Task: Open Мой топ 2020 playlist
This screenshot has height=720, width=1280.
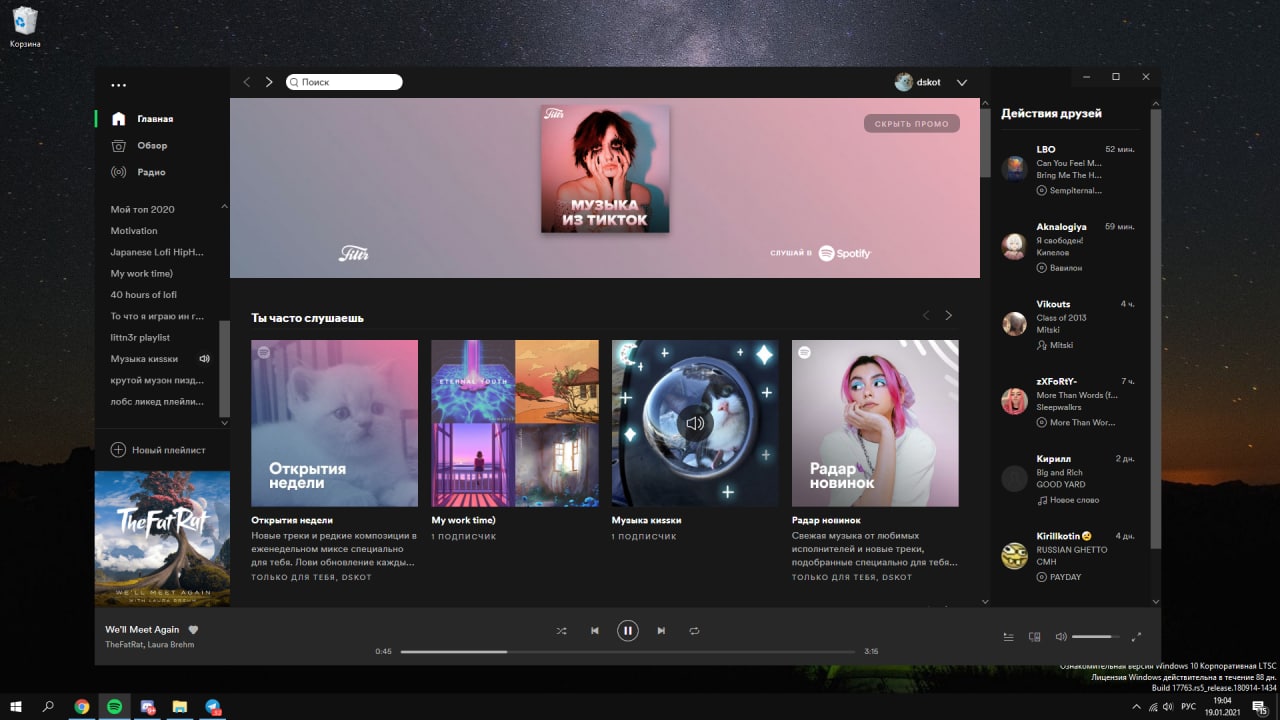Action: 142,209
